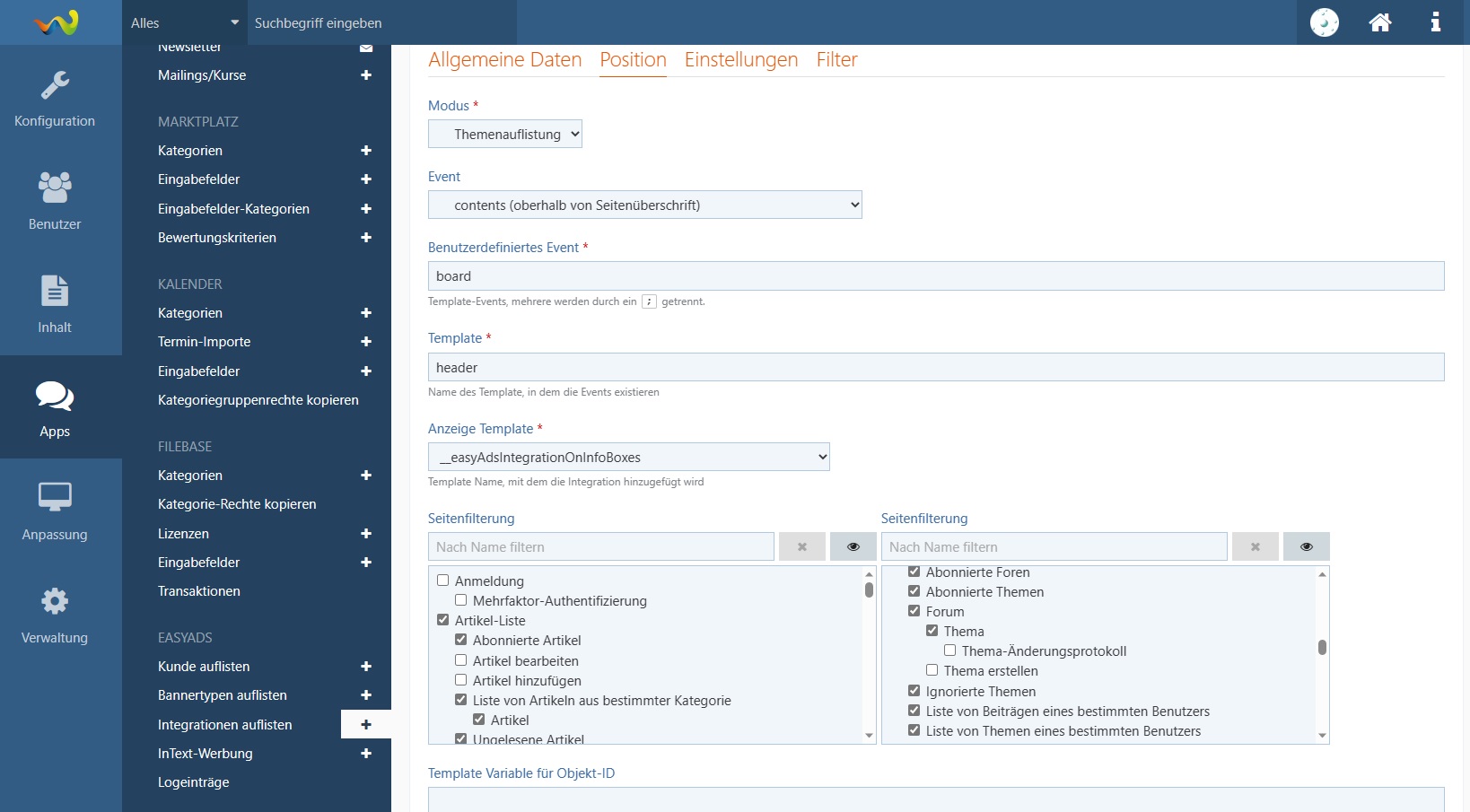Uncheck the Ignorierte Themen checkbox

point(914,691)
